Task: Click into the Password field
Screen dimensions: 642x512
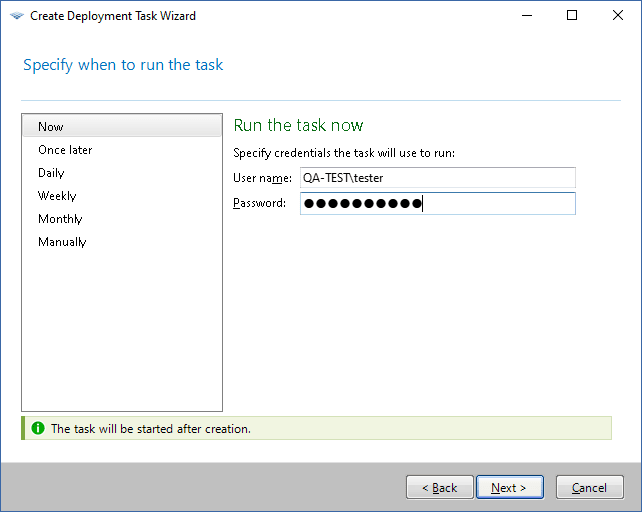Action: click(x=437, y=204)
